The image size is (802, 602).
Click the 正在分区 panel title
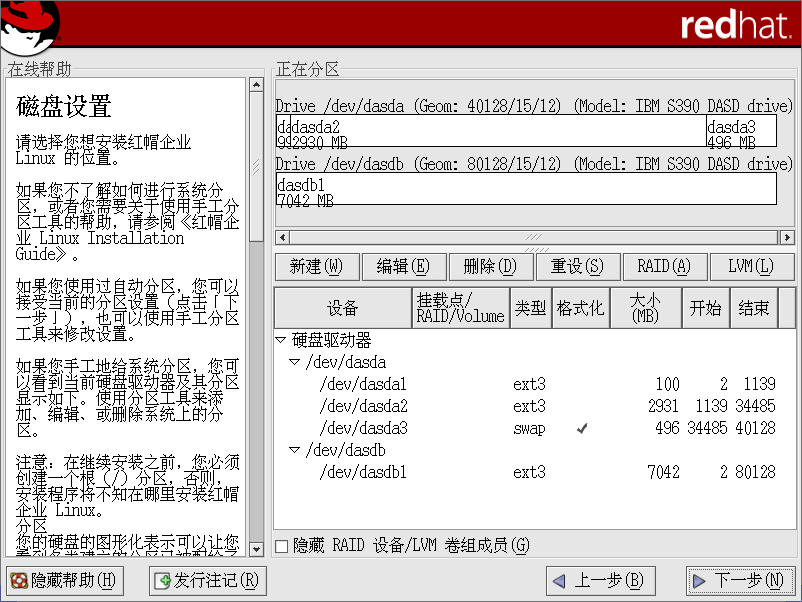(x=307, y=69)
